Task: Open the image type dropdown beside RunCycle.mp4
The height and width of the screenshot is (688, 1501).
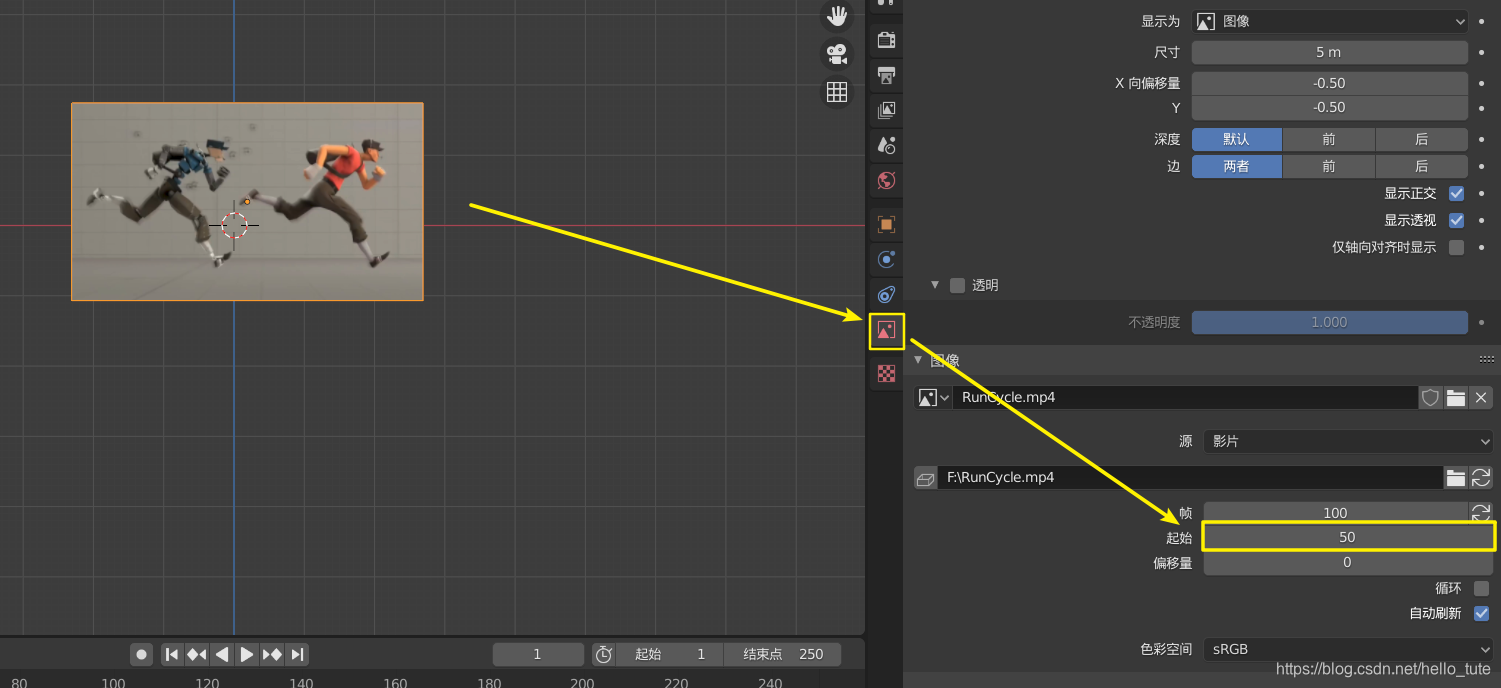Action: pyautogui.click(x=933, y=397)
